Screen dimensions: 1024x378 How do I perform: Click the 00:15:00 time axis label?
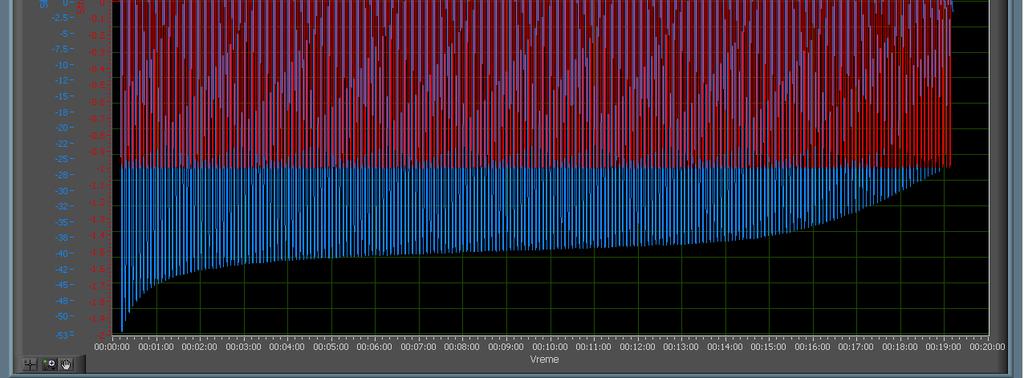click(x=769, y=347)
